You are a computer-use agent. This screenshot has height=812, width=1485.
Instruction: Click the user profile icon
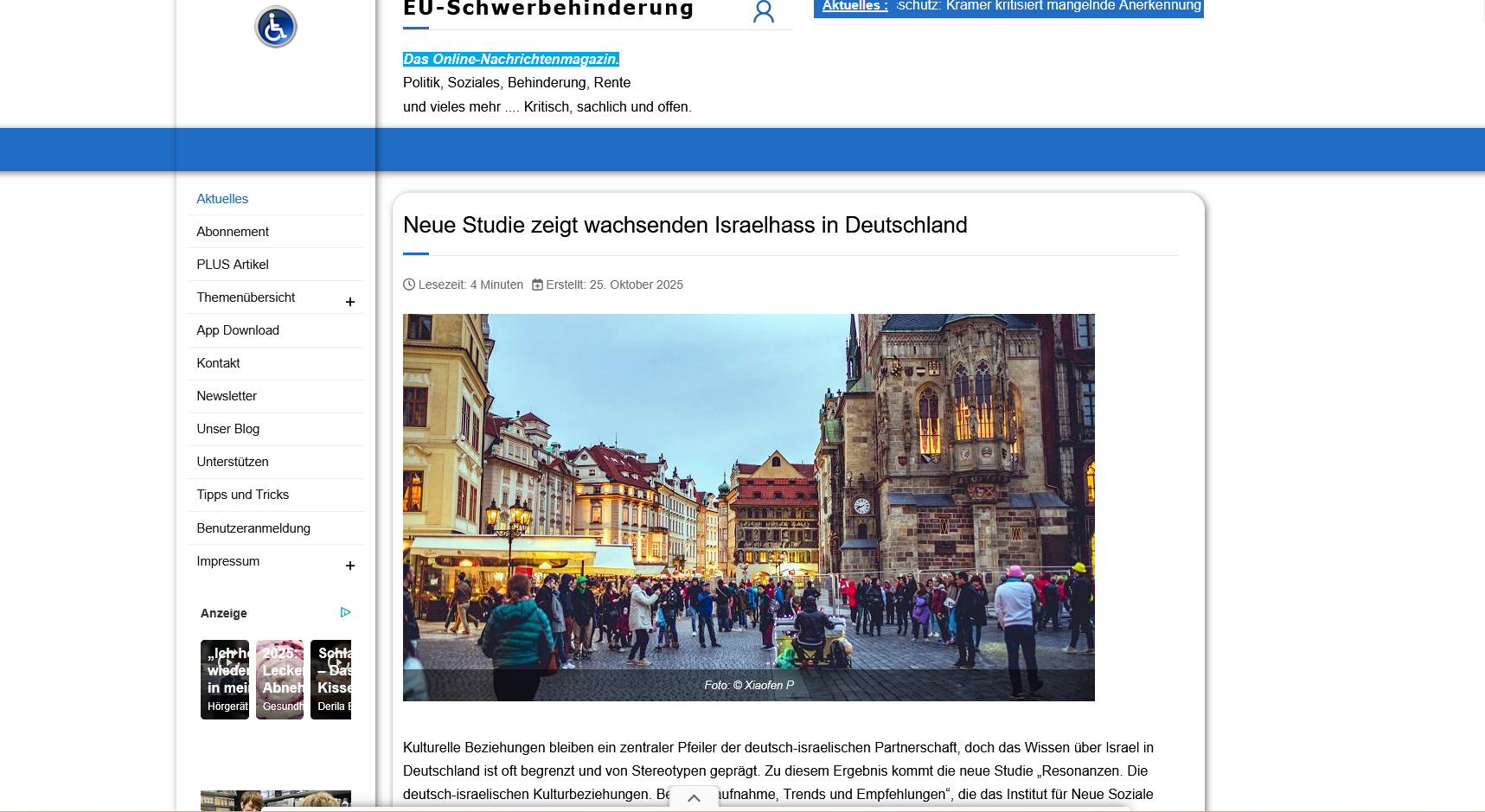click(762, 12)
